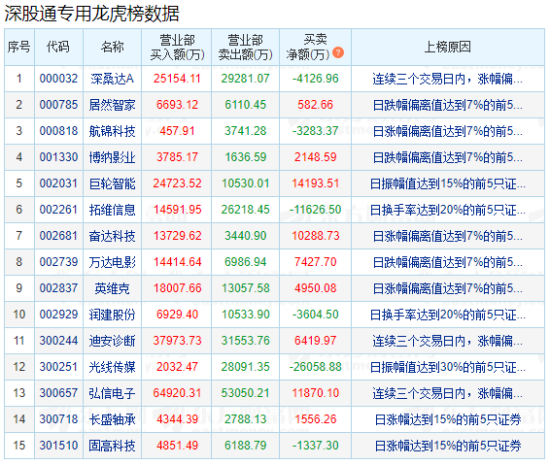Click sell amount 29281.07
The width and height of the screenshot is (550, 465).
[245, 79]
